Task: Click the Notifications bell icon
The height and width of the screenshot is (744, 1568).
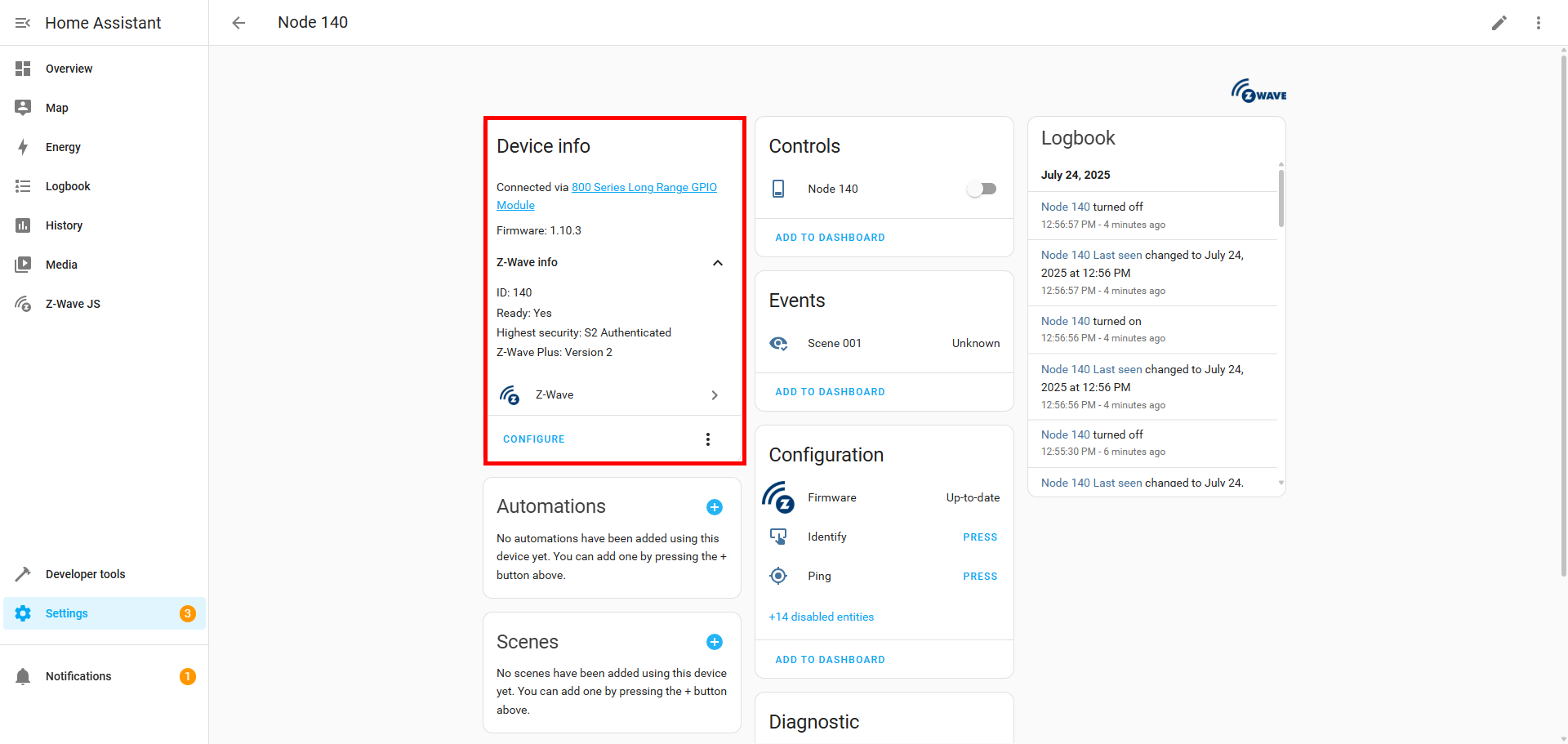Action: [x=23, y=676]
